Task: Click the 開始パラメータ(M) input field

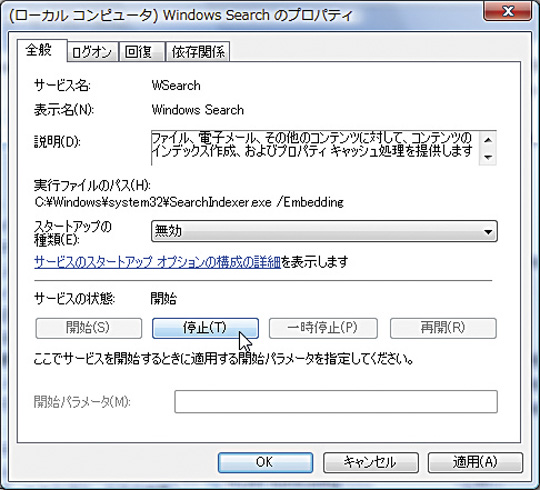Action: [336, 402]
